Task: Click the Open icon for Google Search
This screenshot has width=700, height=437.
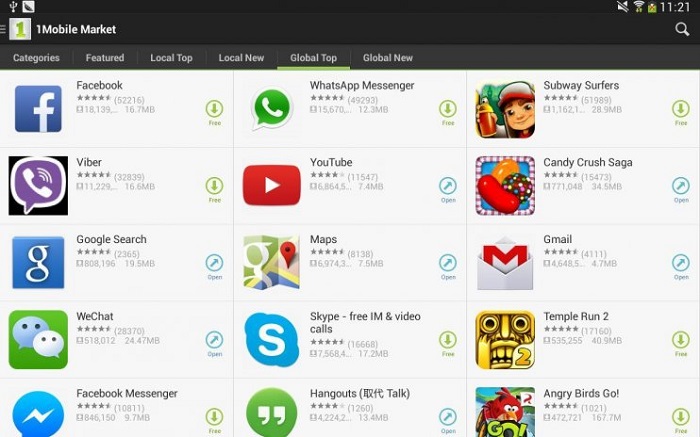Action: 214,263
